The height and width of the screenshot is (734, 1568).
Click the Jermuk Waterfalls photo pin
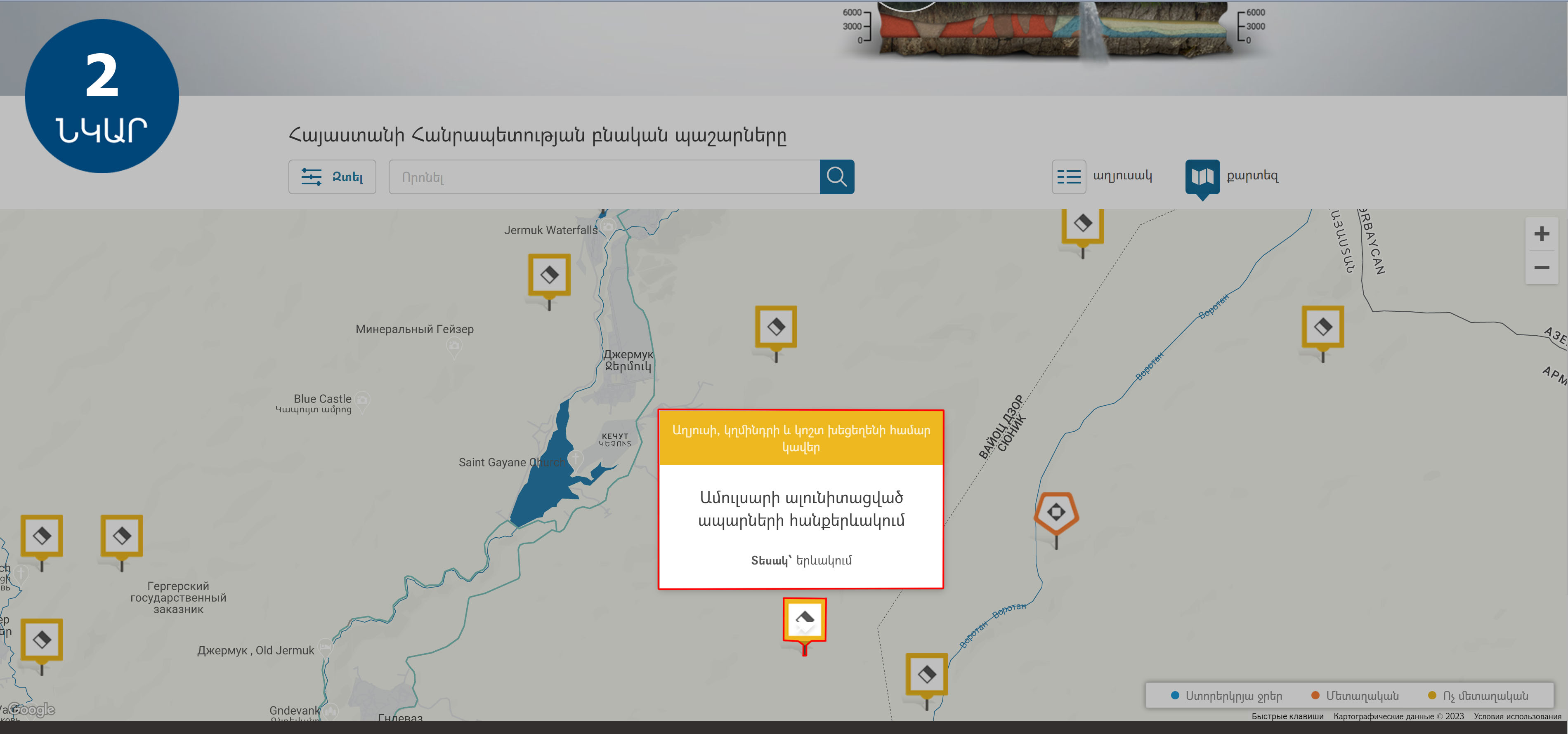click(x=607, y=228)
